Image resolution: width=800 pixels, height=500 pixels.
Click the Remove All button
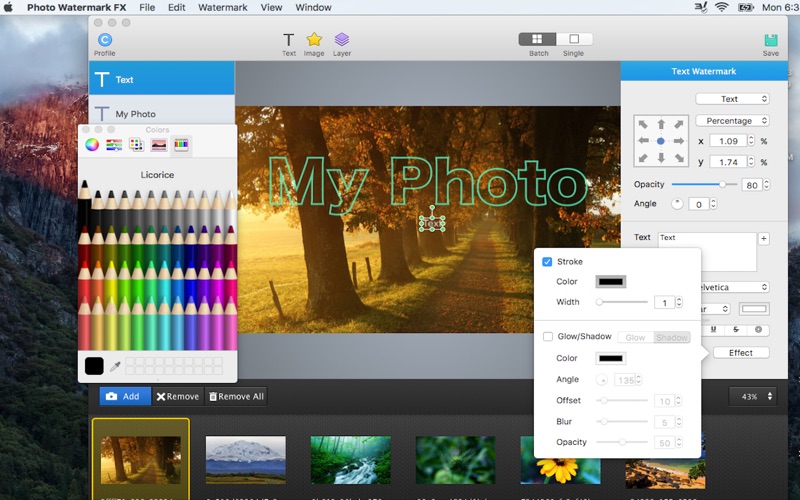pyautogui.click(x=236, y=396)
